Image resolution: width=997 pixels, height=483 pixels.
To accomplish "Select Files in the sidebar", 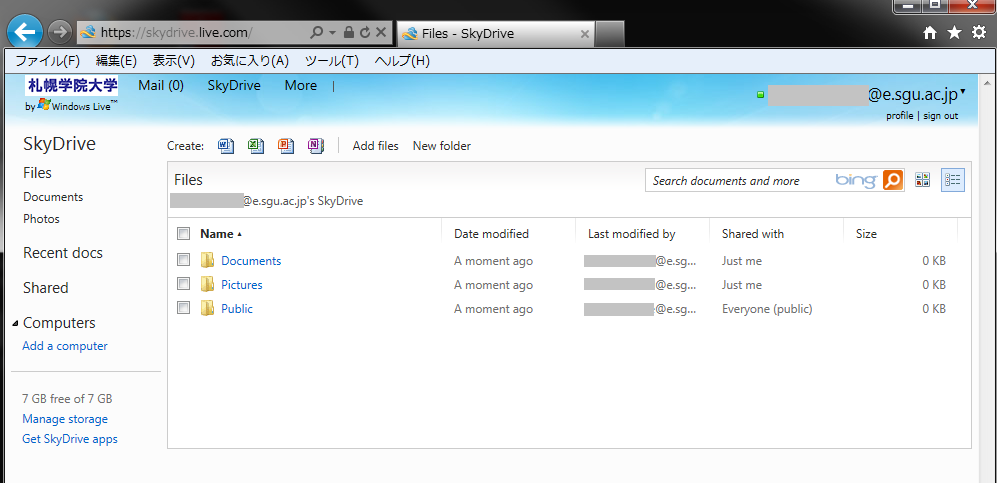I will tap(38, 173).
